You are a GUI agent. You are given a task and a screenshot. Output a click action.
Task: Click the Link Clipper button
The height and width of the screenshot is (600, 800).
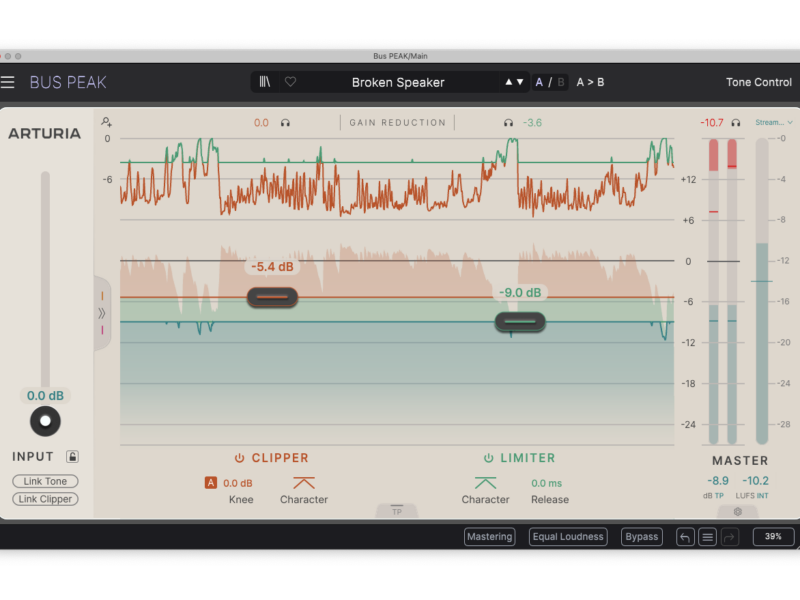pos(45,499)
